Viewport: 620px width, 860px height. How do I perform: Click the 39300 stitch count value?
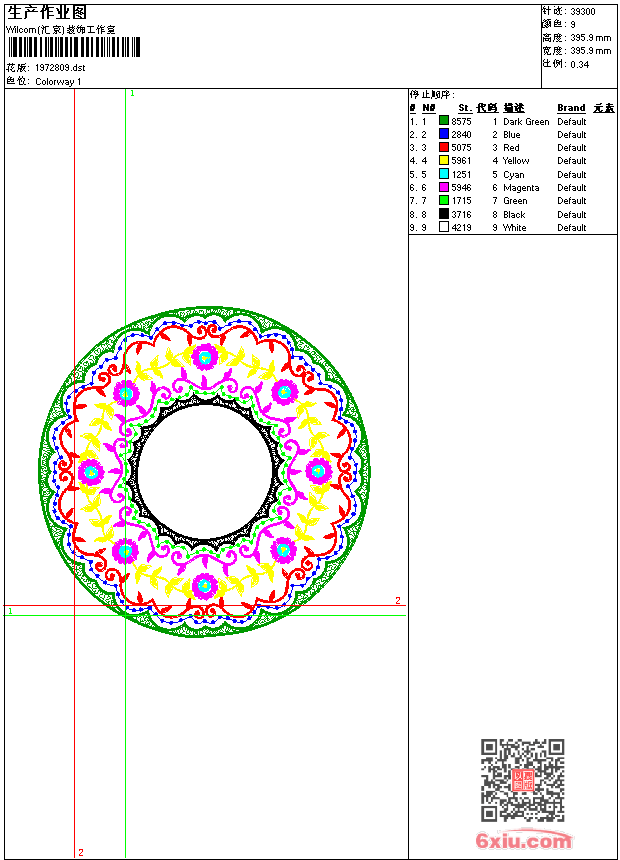582,12
